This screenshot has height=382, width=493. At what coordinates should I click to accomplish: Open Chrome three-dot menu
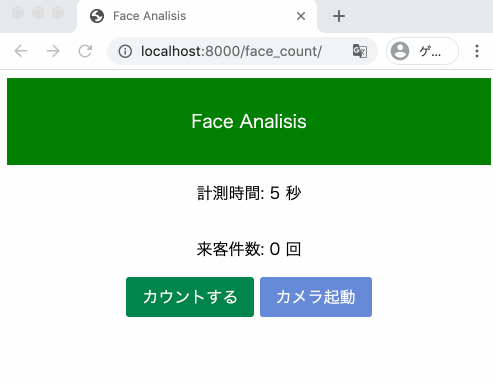click(x=477, y=51)
